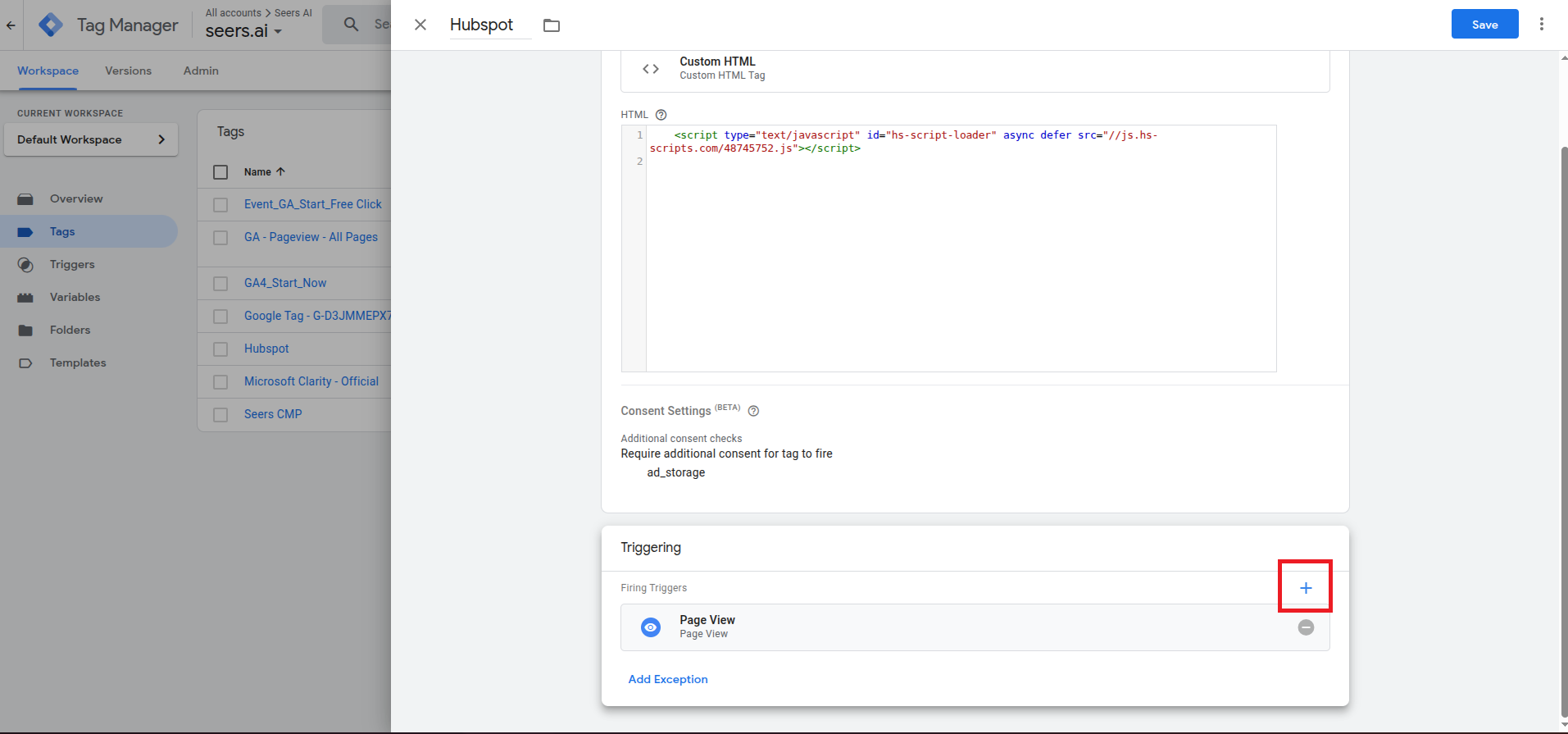Click the plus icon to add firing trigger
This screenshot has width=1568, height=734.
click(1305, 587)
